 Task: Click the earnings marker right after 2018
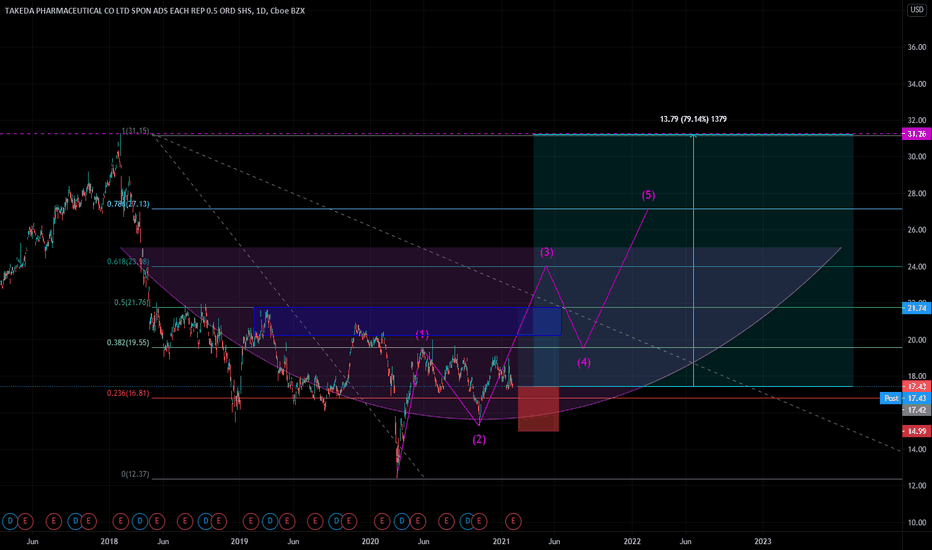coord(121,521)
